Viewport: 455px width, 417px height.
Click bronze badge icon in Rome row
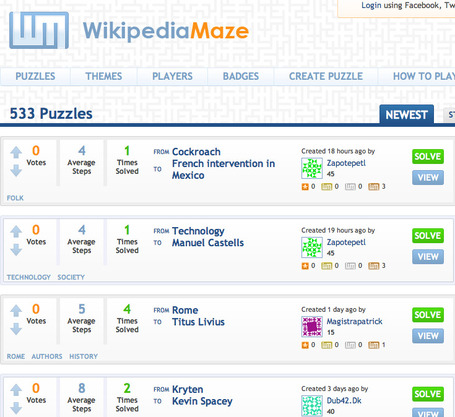(x=374, y=345)
